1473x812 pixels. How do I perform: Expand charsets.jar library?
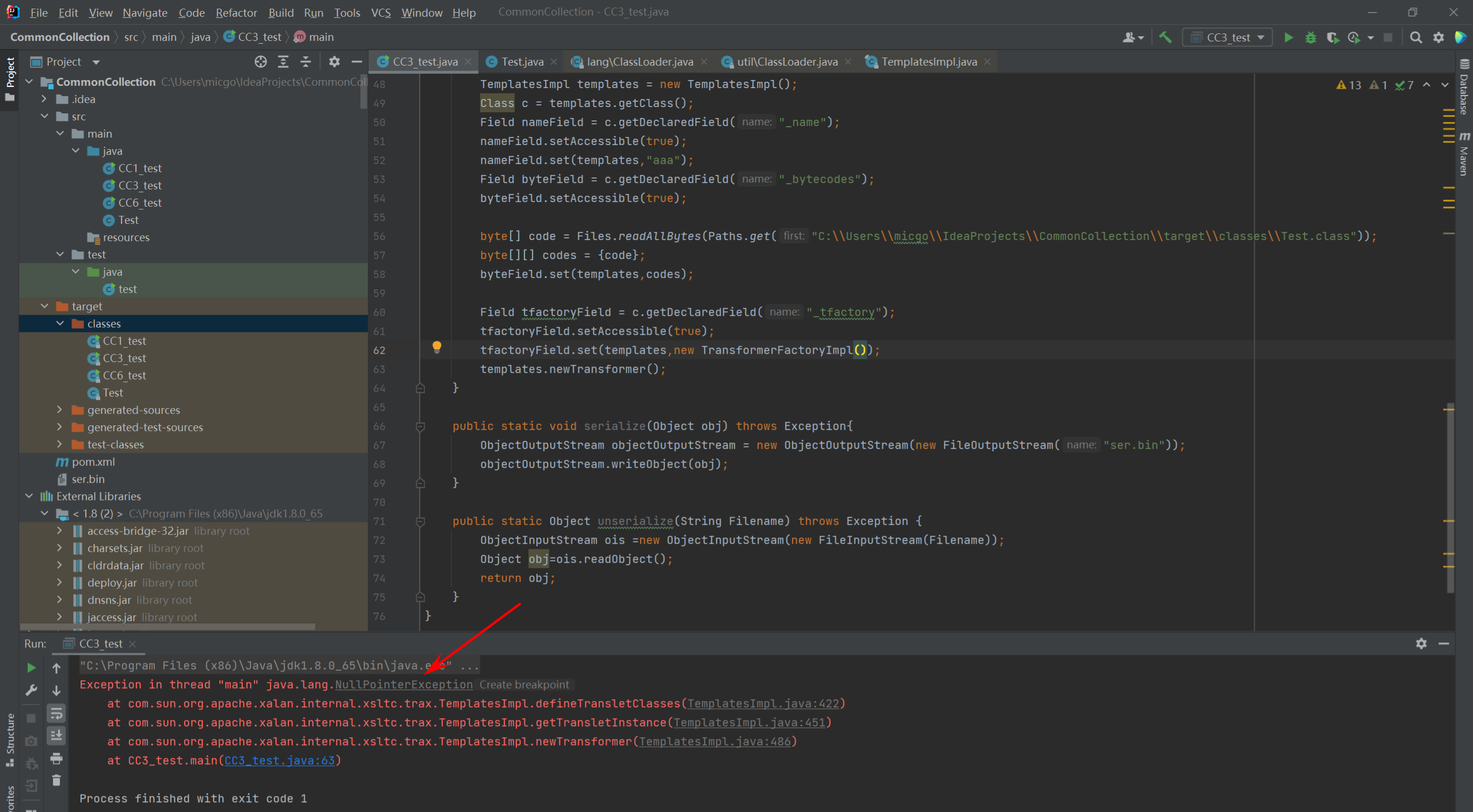click(60, 548)
